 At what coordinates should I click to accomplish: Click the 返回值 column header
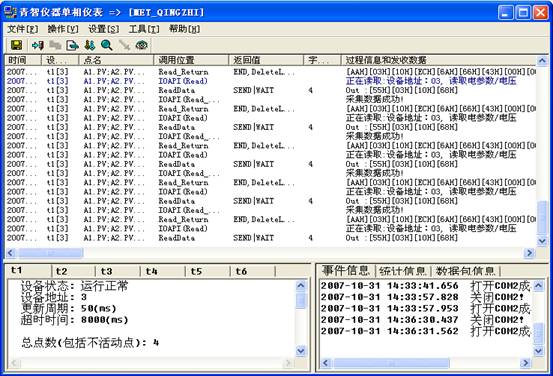coord(266,60)
